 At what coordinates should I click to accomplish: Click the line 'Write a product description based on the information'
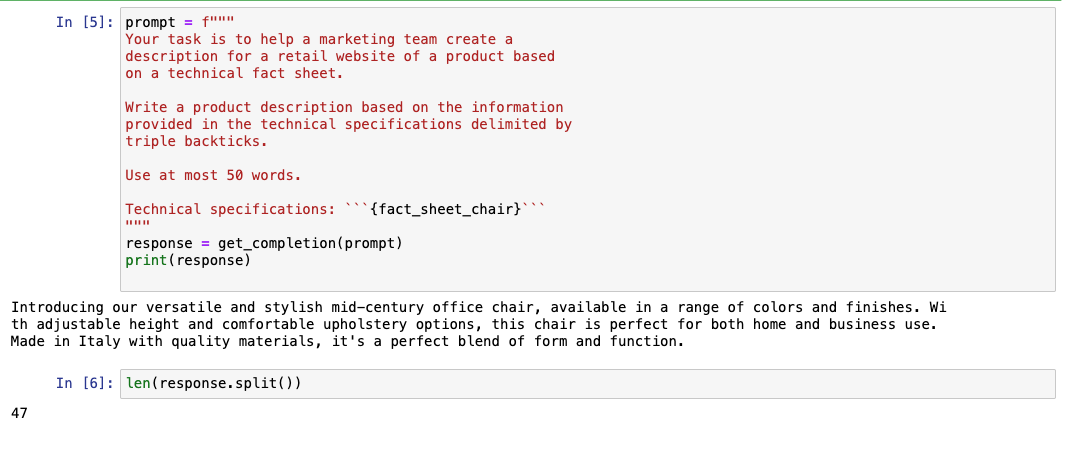345,107
